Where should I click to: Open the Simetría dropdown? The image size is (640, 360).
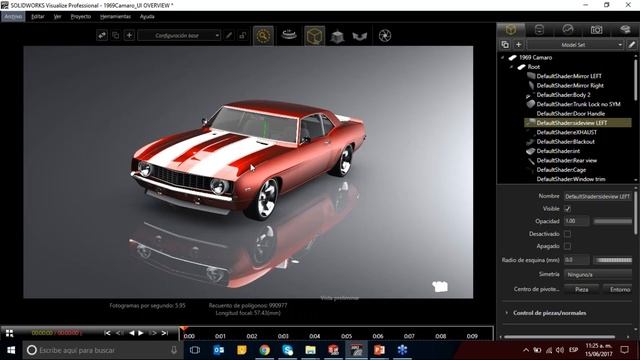pos(598,275)
